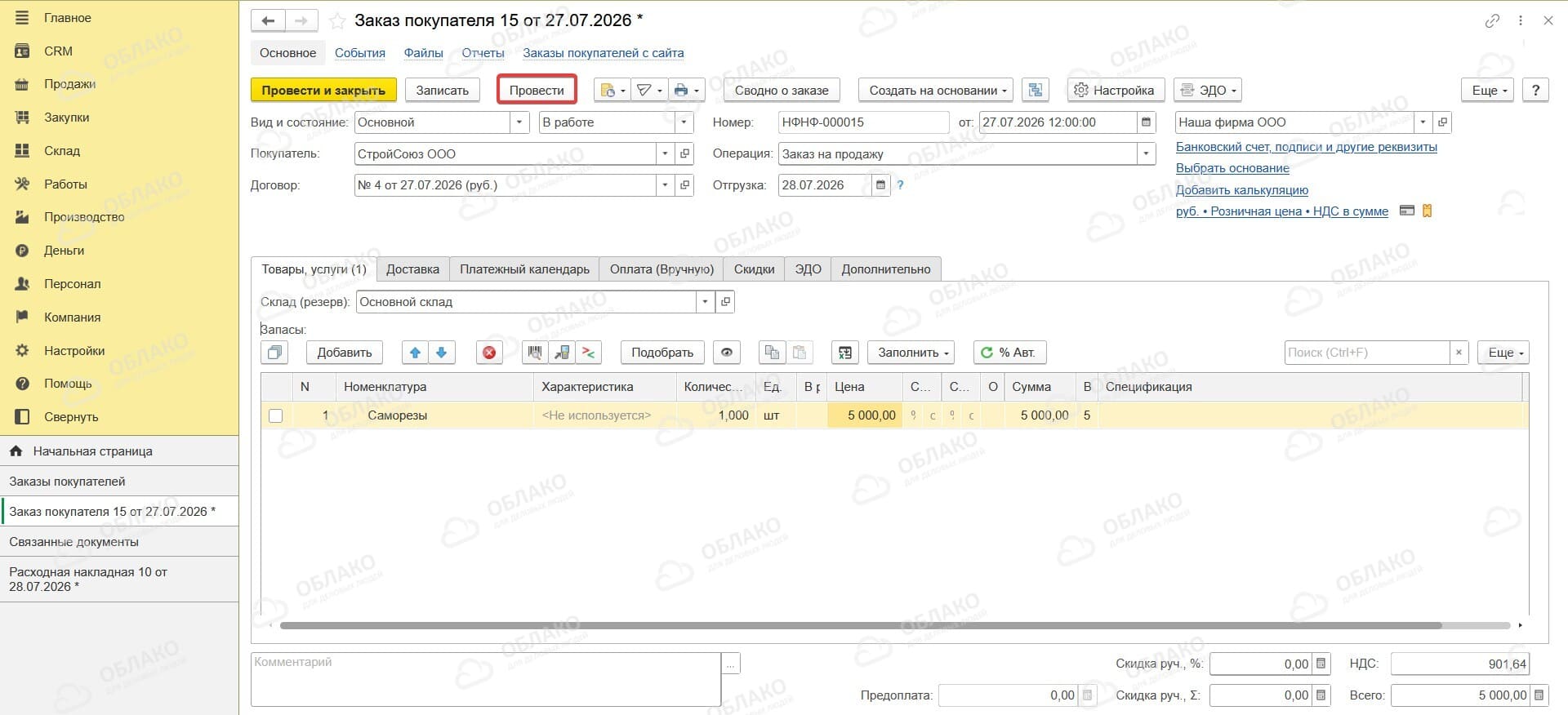Screen dimensions: 1568x715
Task: Open Оплата (Вручную) tab
Action: pos(661,269)
